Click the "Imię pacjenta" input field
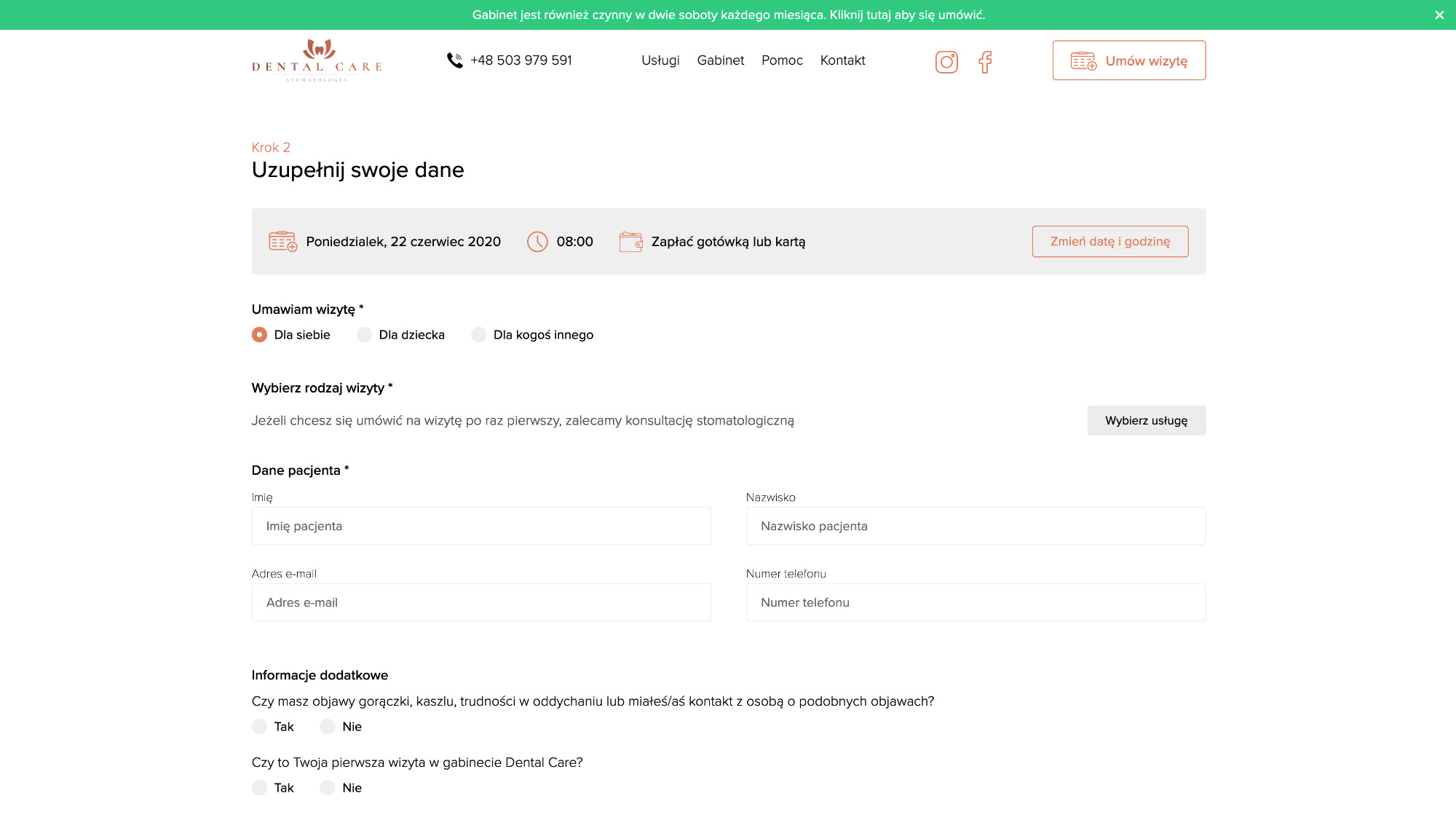This screenshot has height=820, width=1456. [x=480, y=525]
